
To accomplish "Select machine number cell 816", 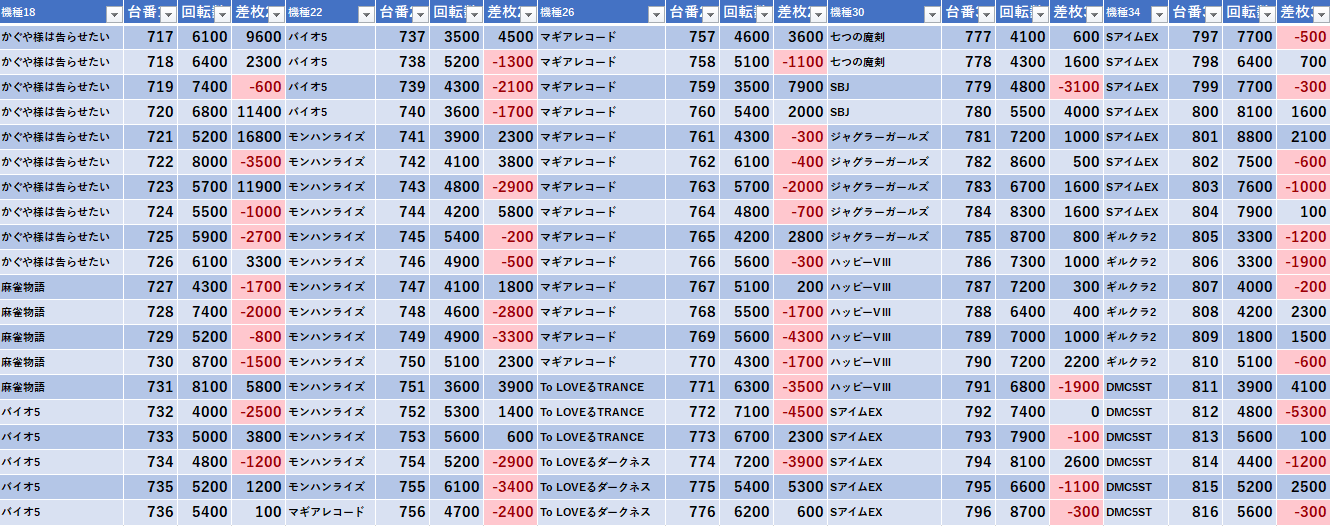I will [1196, 512].
